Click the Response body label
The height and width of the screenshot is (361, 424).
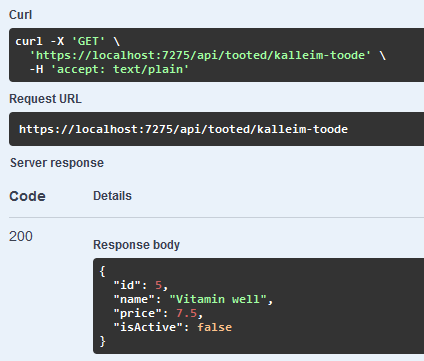(136, 245)
